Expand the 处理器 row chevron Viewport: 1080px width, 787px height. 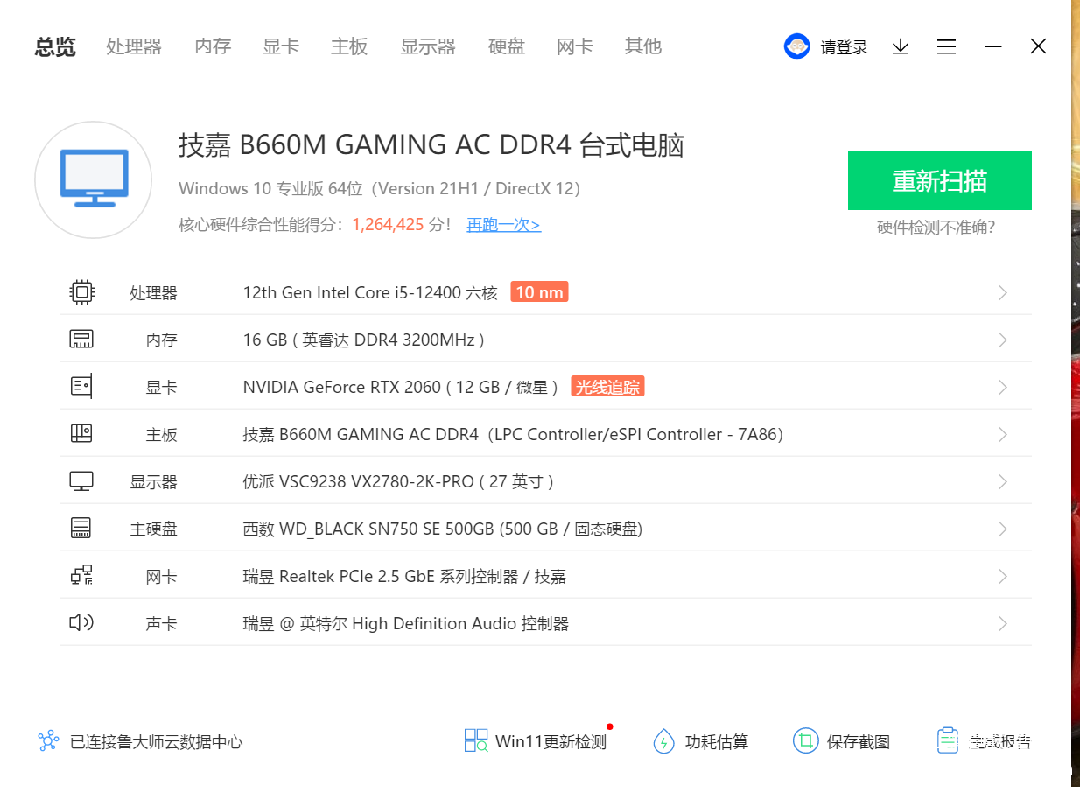point(1003,293)
